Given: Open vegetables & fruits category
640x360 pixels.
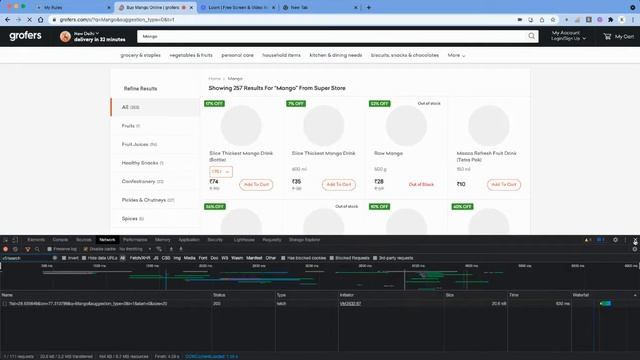Looking at the screenshot, I should [x=191, y=55].
